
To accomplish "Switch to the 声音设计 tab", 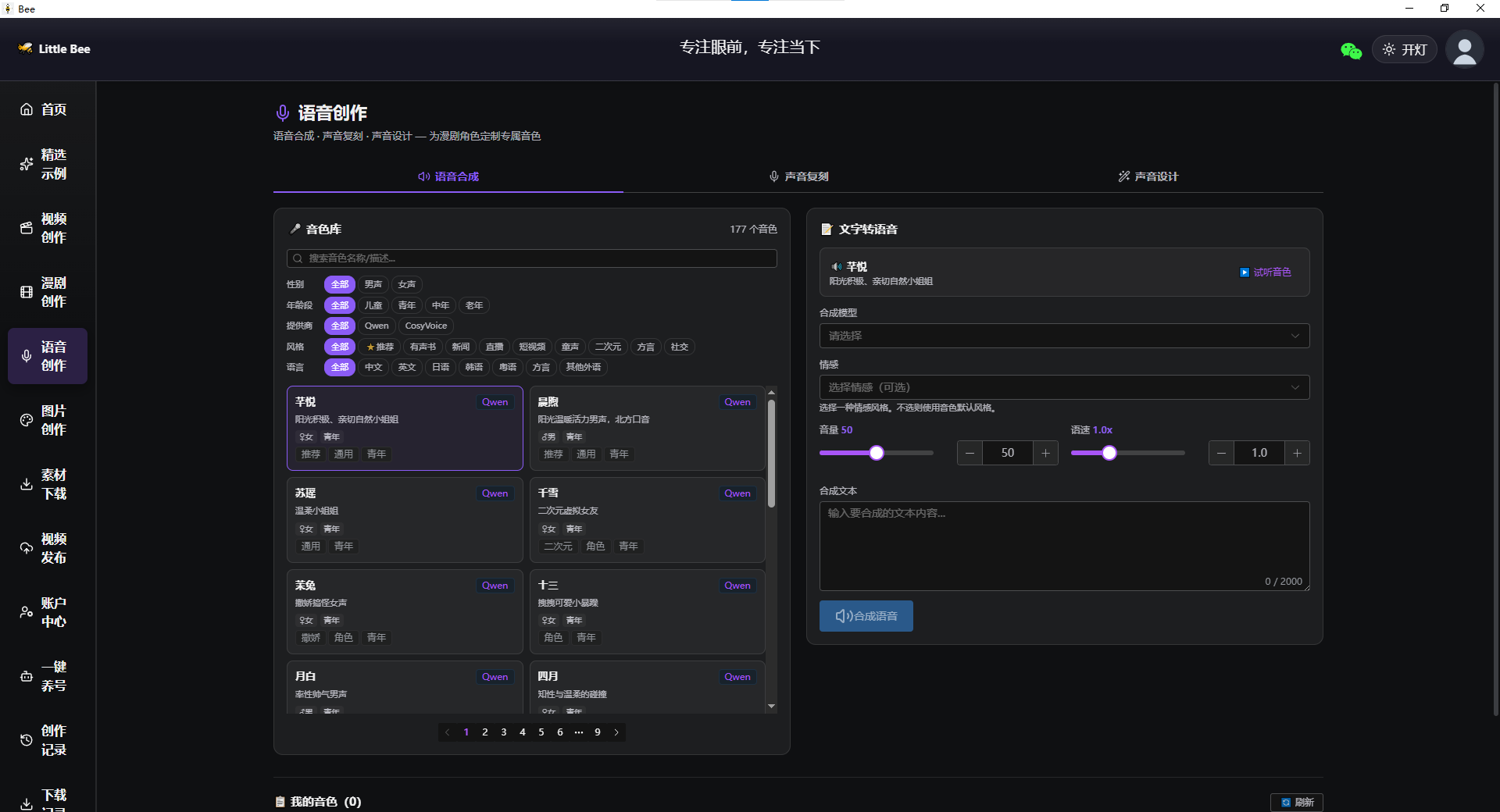I will coord(1148,176).
